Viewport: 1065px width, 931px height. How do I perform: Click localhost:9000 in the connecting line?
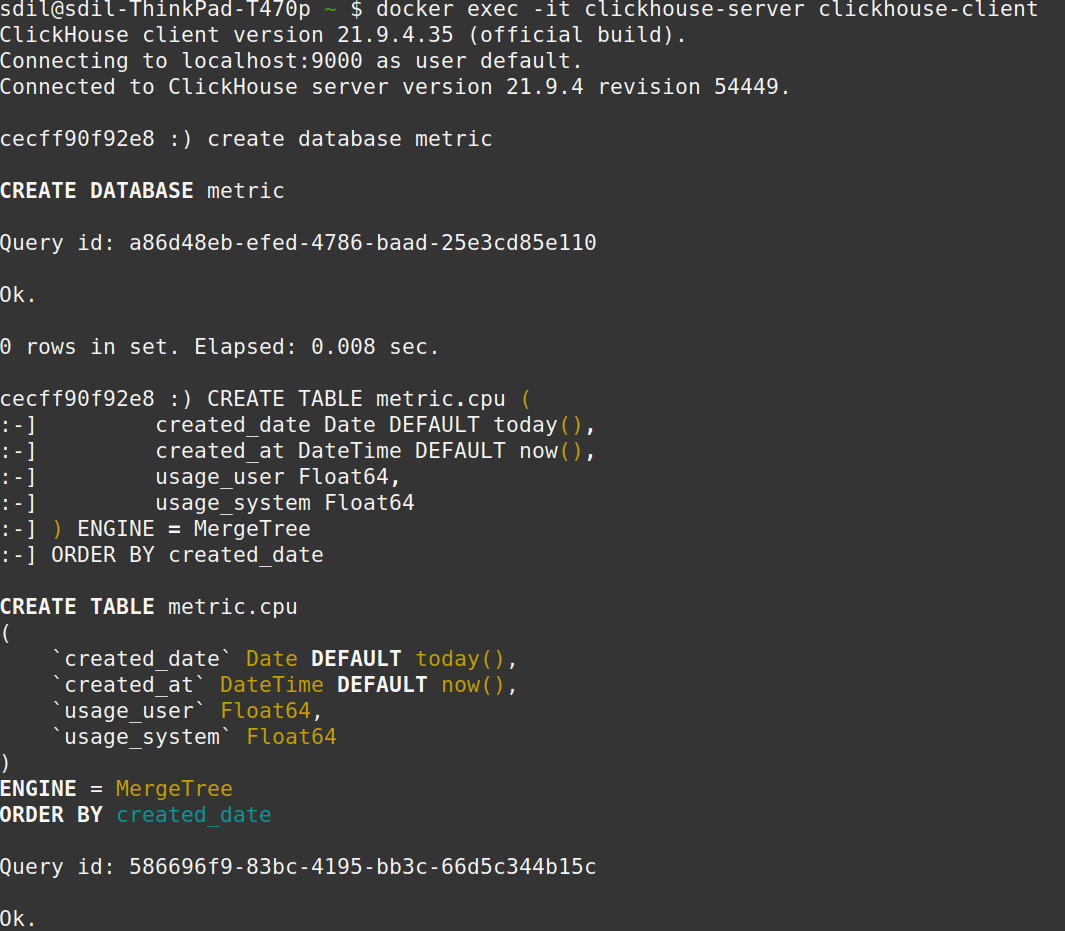click(x=272, y=60)
